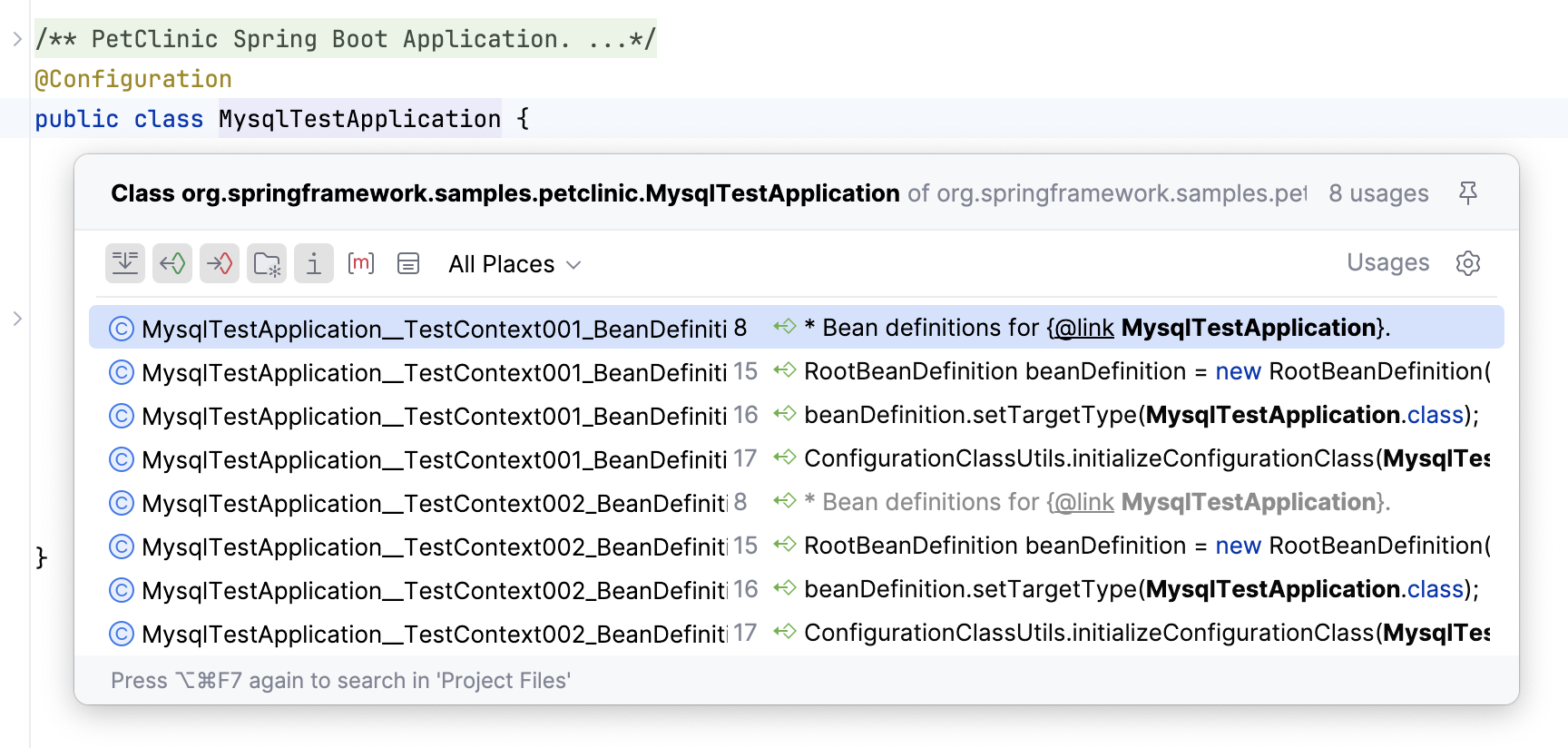The image size is (1568, 748).
Task: Click the preview pane icon in the toolbar
Action: [x=408, y=264]
